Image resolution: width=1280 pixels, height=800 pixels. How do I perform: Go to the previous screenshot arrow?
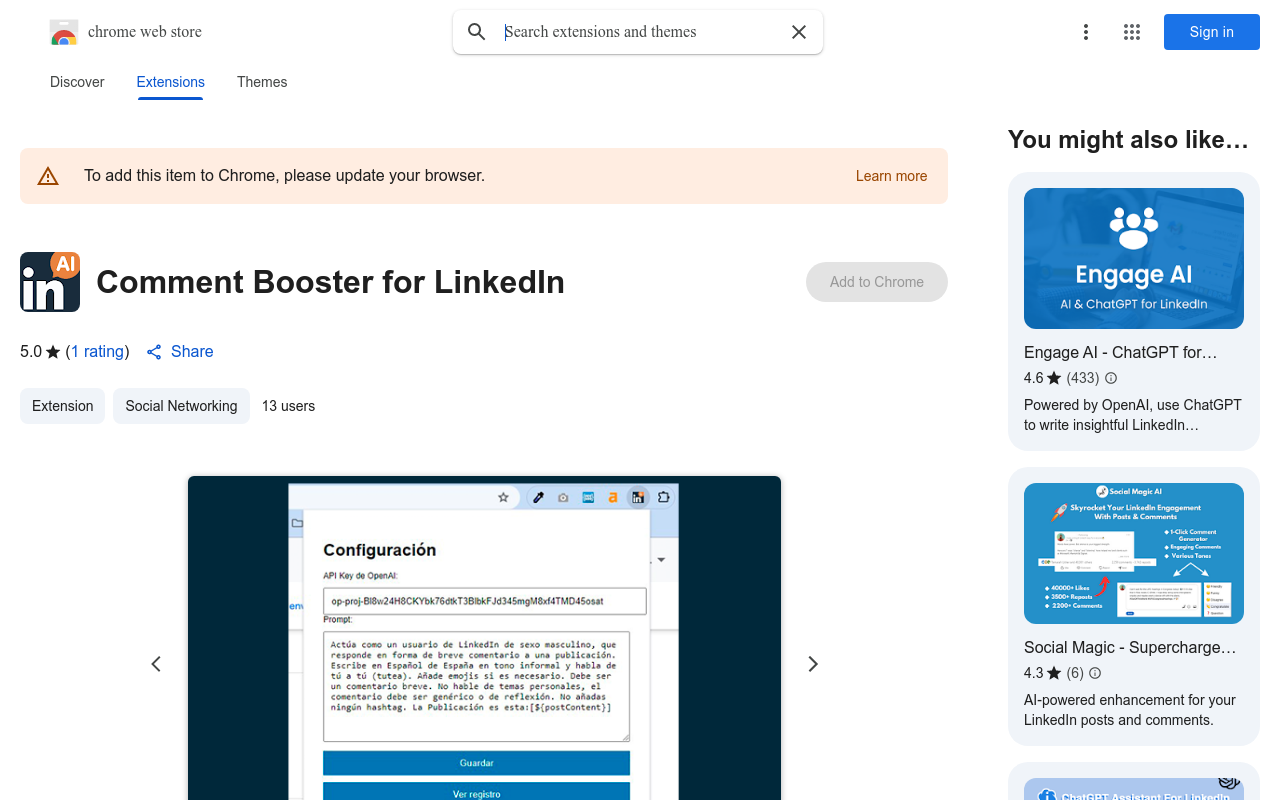(x=156, y=664)
